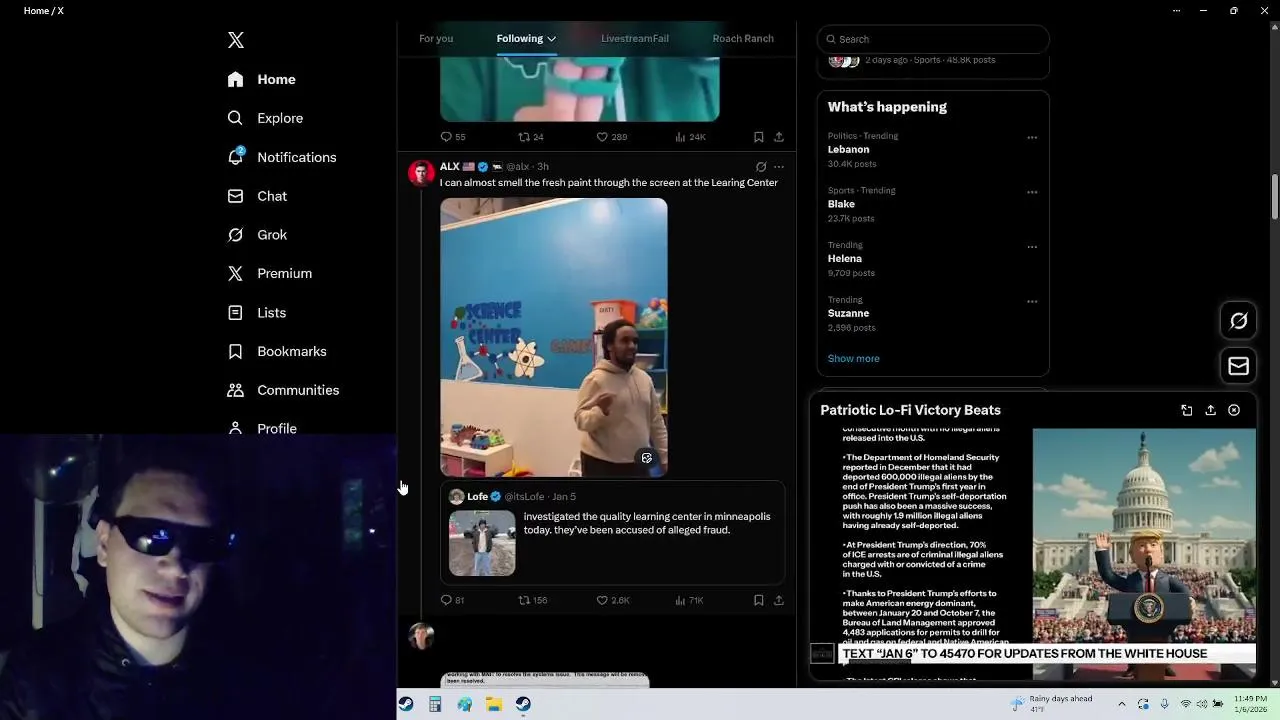
Task: Open the Suzanne trending topic
Action: (x=848, y=313)
